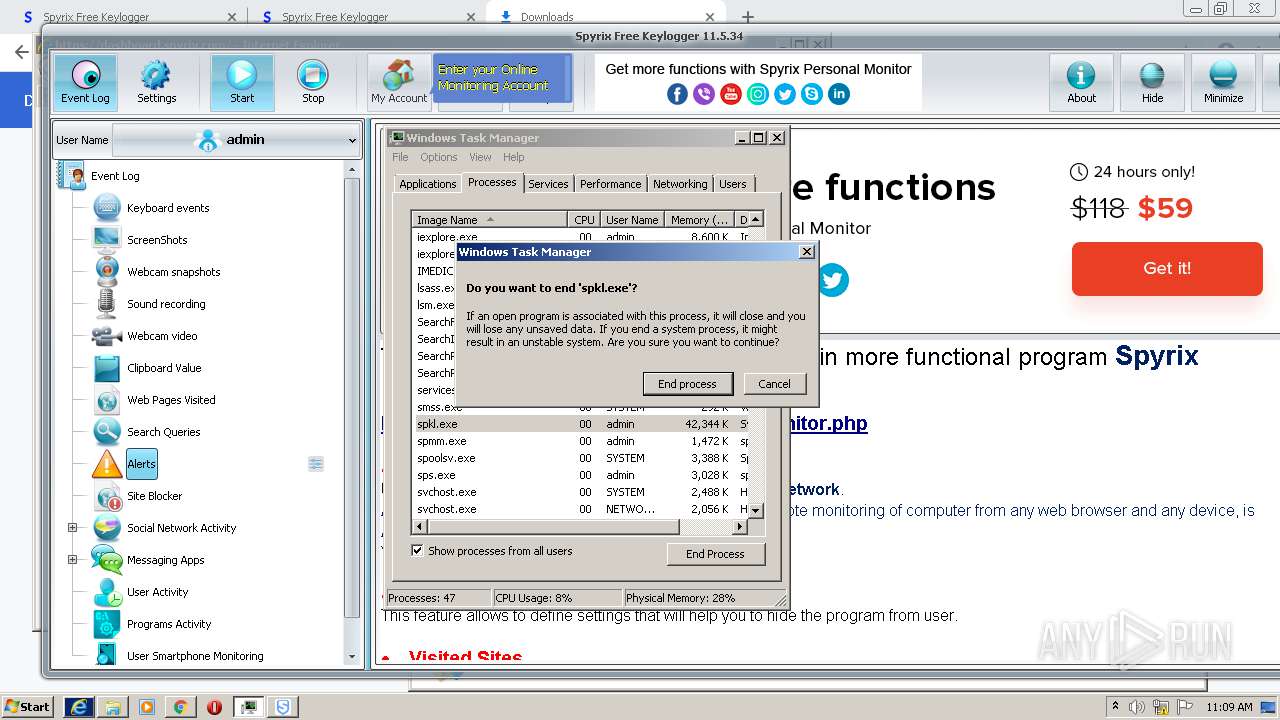Open Web Pages Visited log

(171, 400)
